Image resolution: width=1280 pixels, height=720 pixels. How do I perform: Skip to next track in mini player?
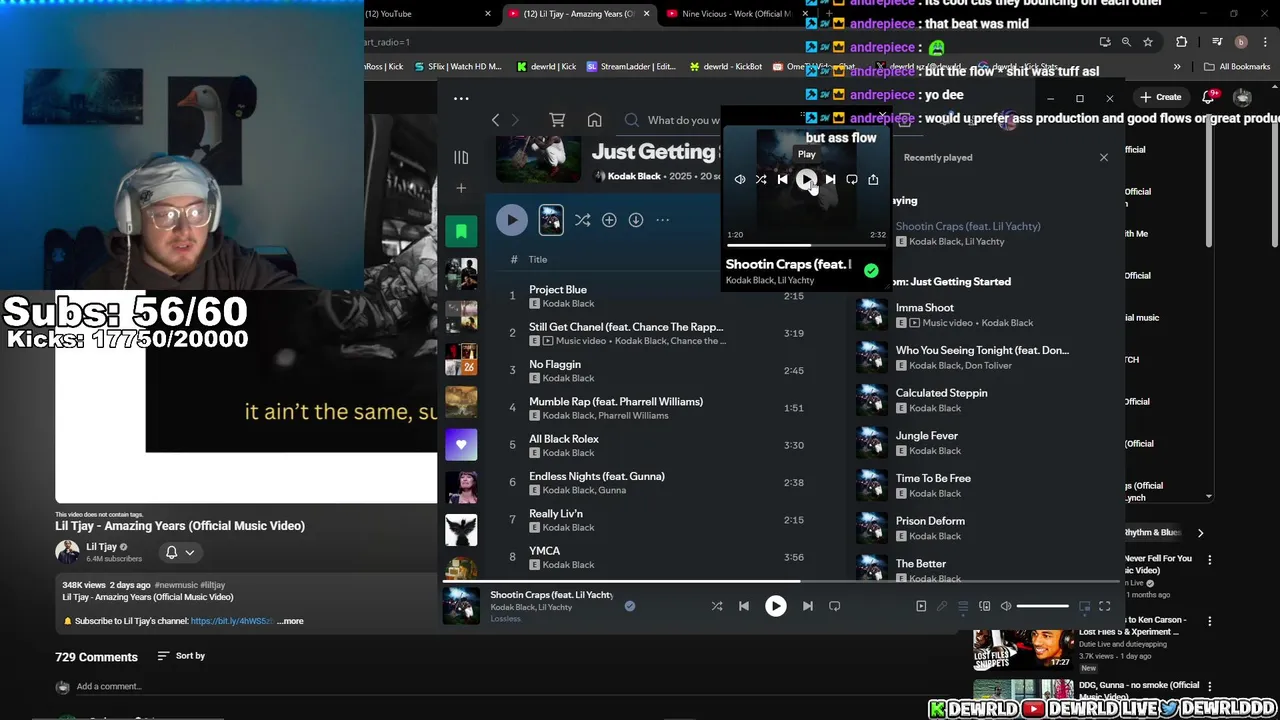(x=830, y=180)
